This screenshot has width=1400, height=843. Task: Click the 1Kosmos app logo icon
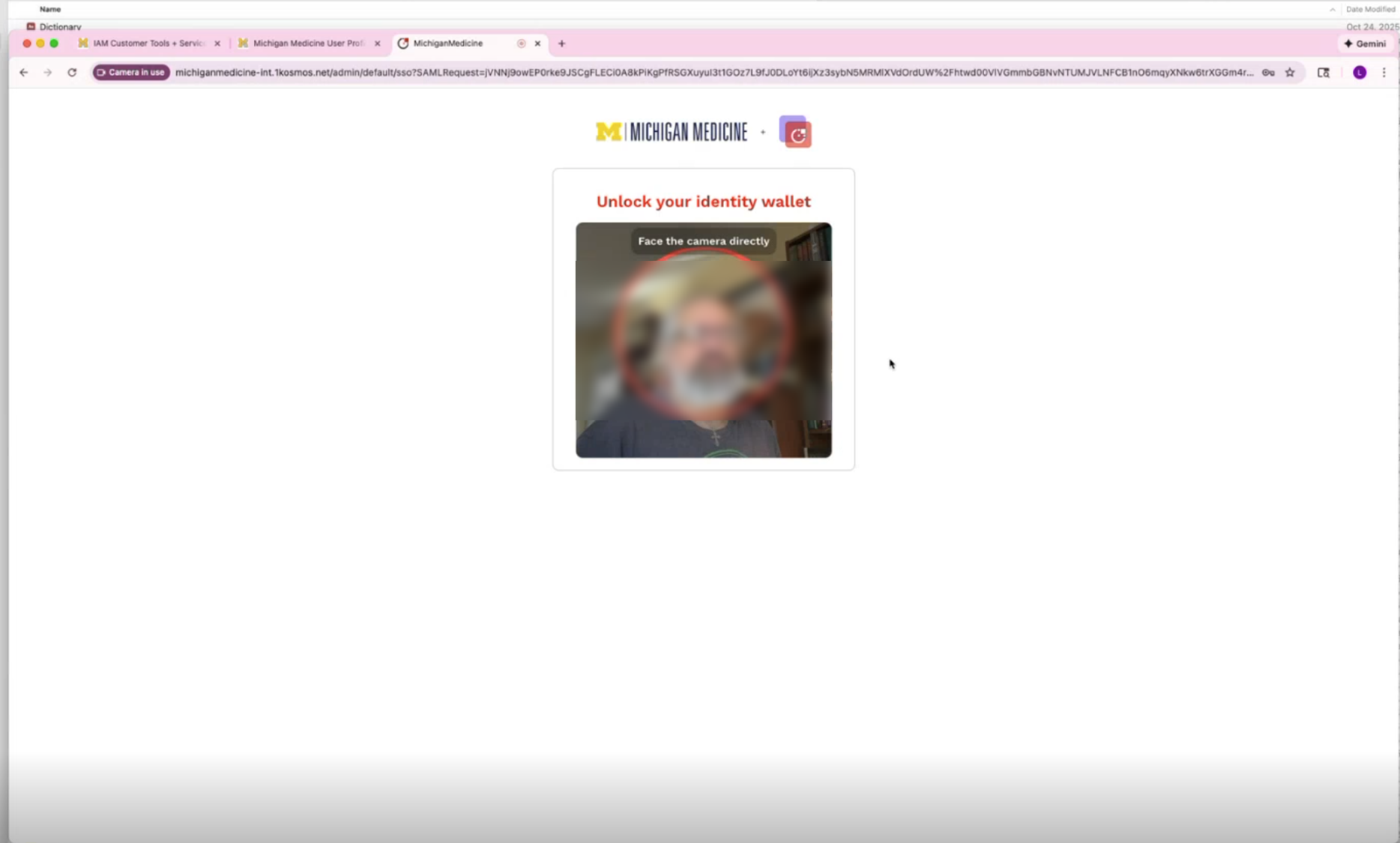tap(795, 132)
